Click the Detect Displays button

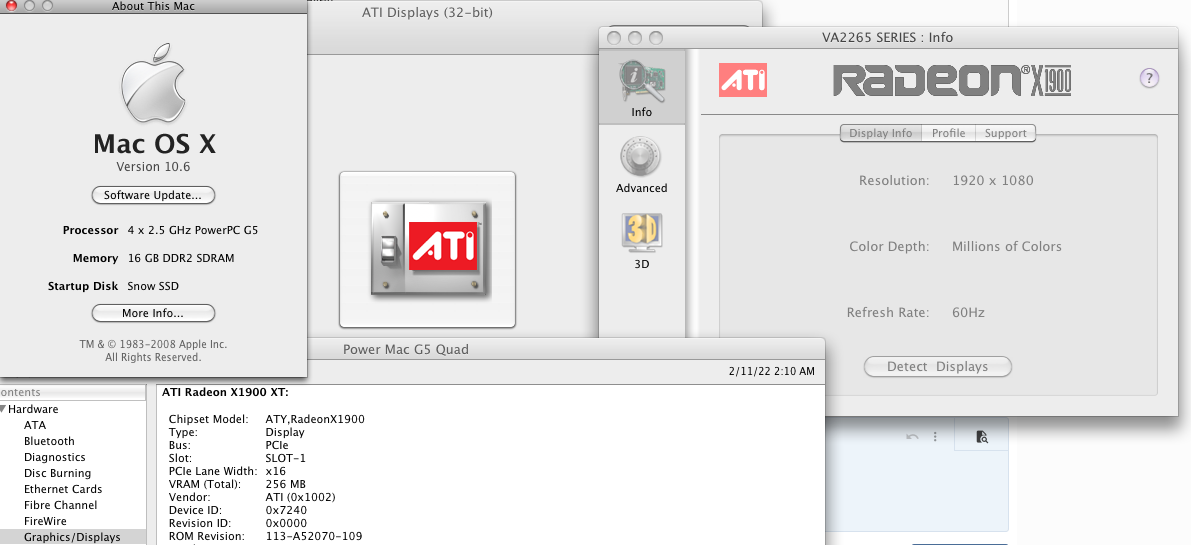(938, 367)
